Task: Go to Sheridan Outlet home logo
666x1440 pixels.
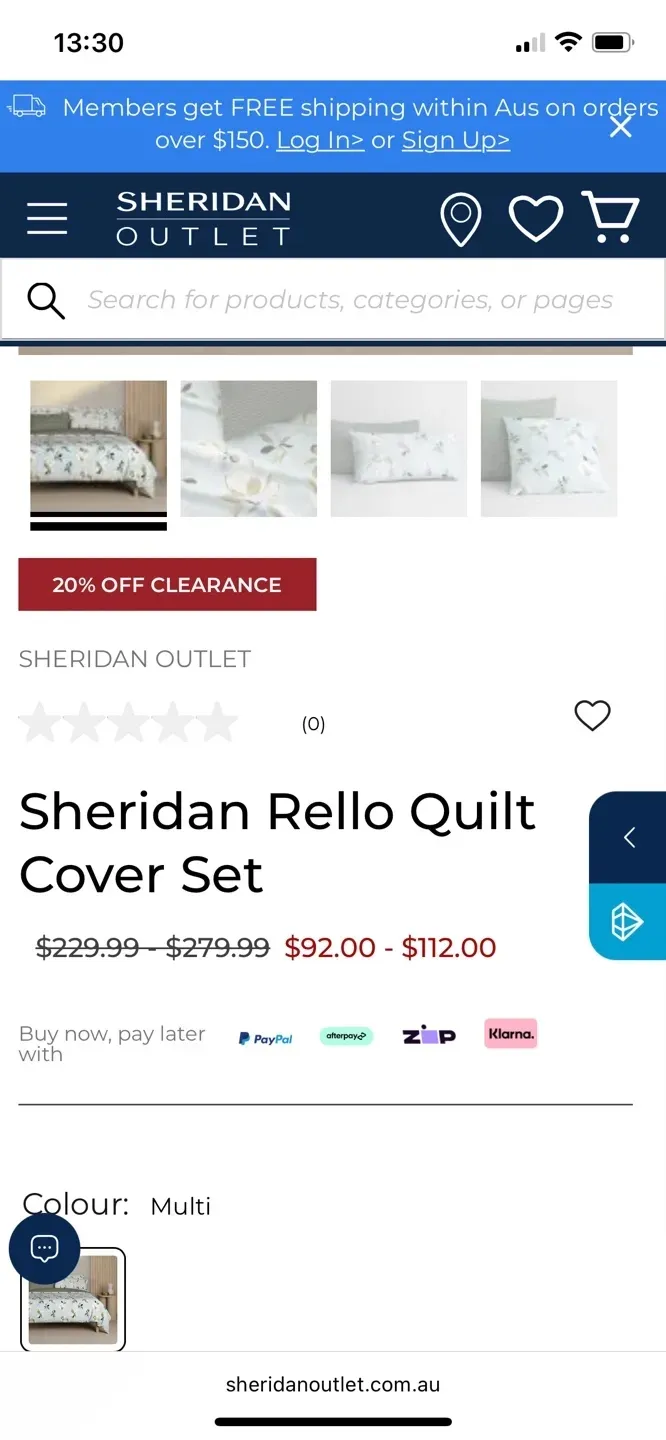Action: 203,218
